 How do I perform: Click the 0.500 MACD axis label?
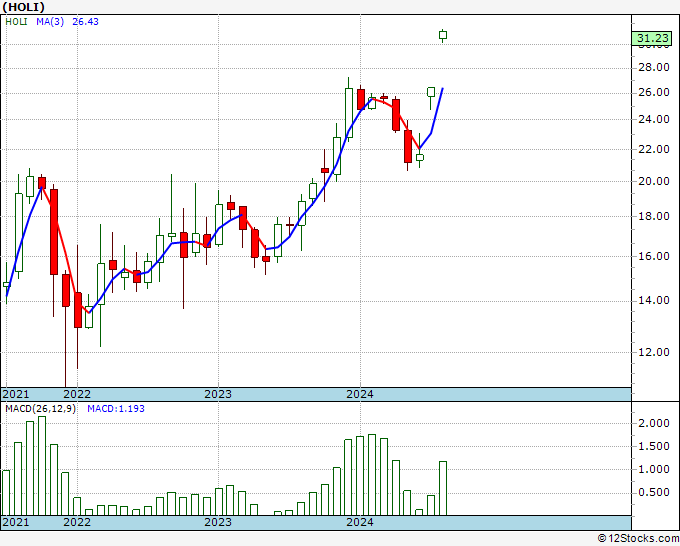click(654, 492)
